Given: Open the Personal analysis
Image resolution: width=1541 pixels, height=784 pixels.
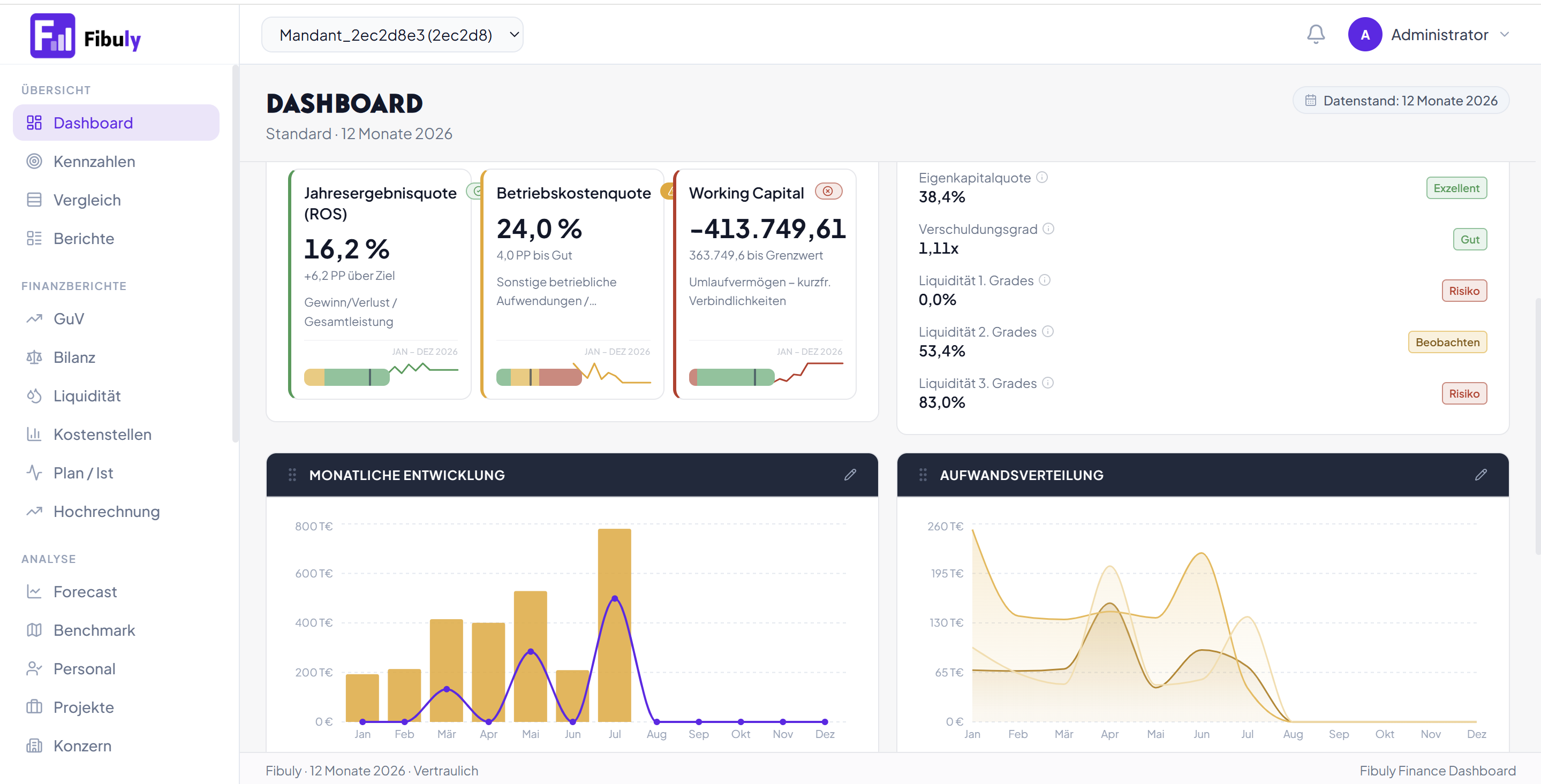Looking at the screenshot, I should pos(116,668).
